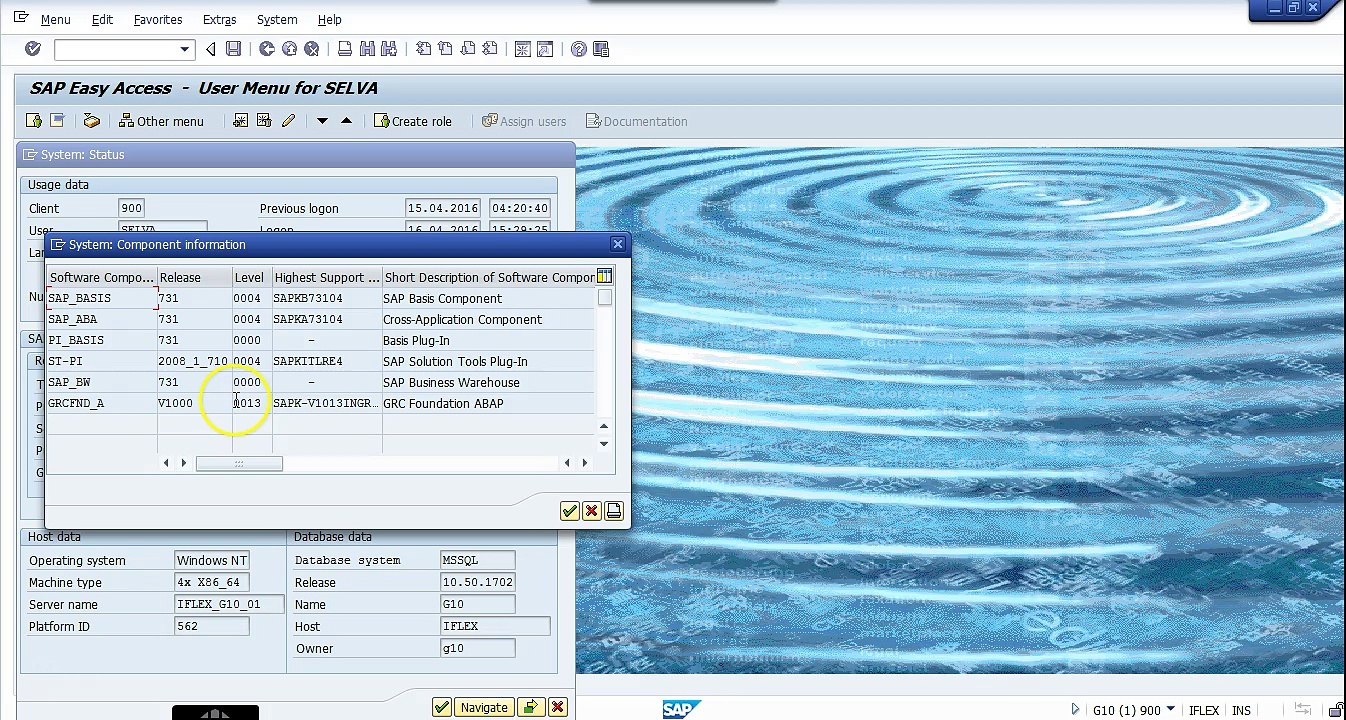
Task: Click the Highest Support column header
Action: pos(327,277)
